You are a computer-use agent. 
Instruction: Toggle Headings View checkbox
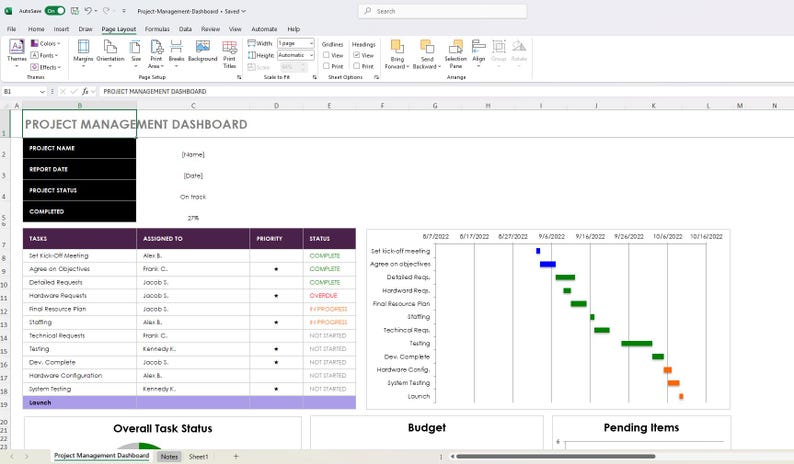tap(356, 55)
